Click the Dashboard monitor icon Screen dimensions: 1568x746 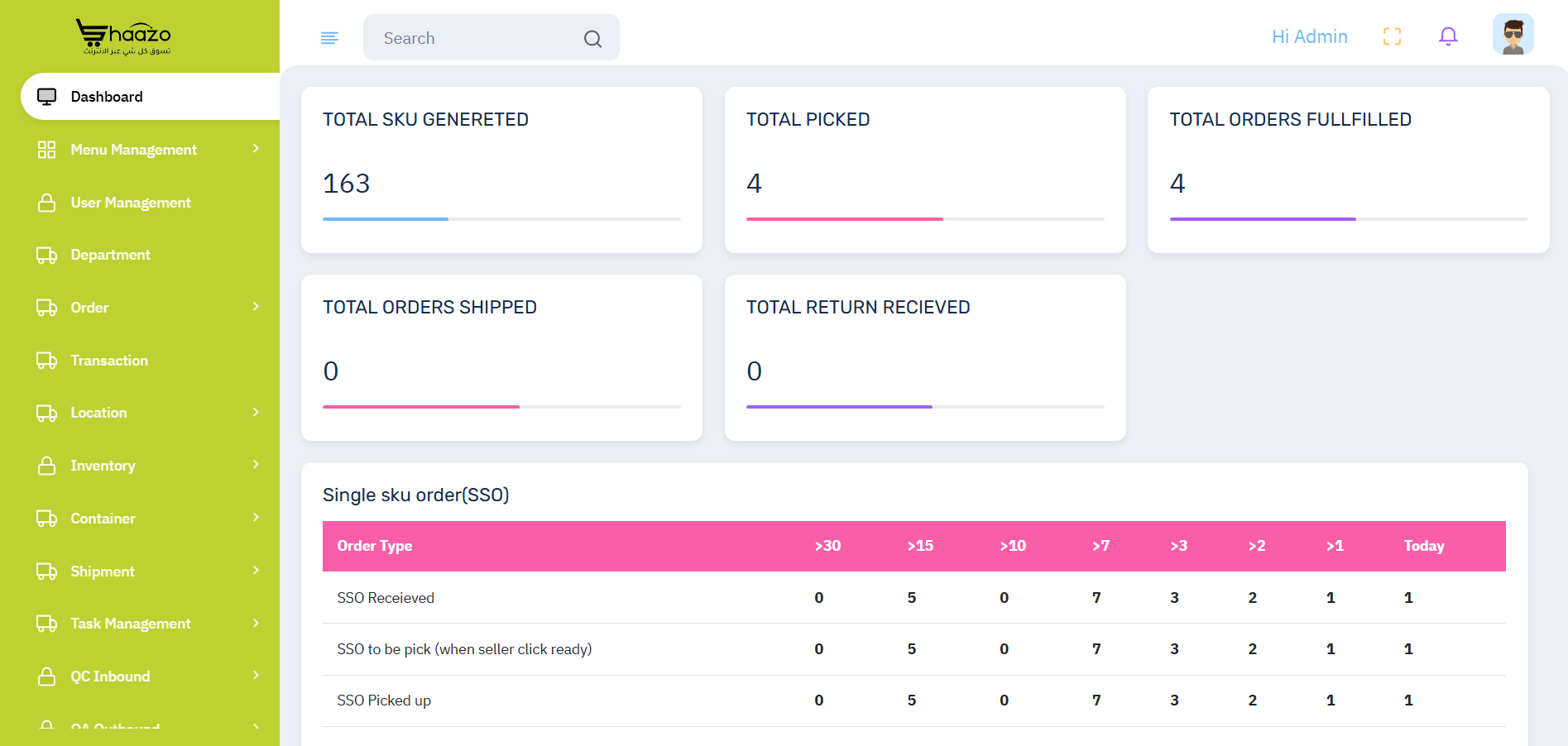(x=47, y=97)
